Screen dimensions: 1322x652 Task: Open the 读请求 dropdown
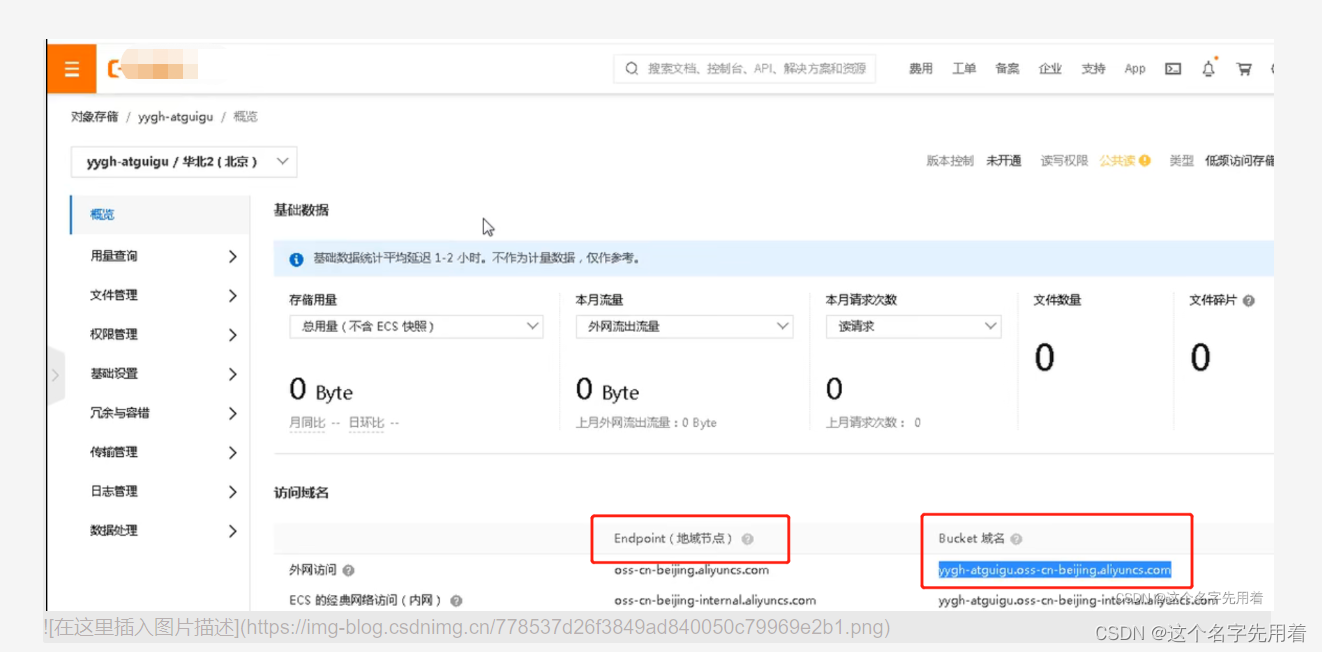(x=913, y=326)
